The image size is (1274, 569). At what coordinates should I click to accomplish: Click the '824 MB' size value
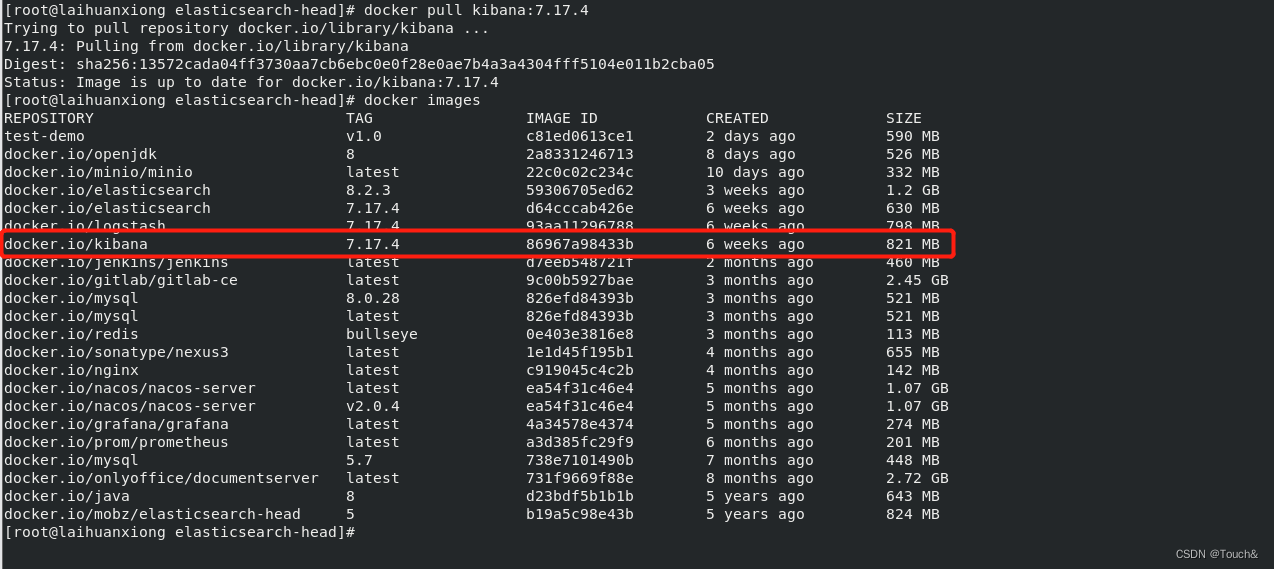[x=913, y=514]
